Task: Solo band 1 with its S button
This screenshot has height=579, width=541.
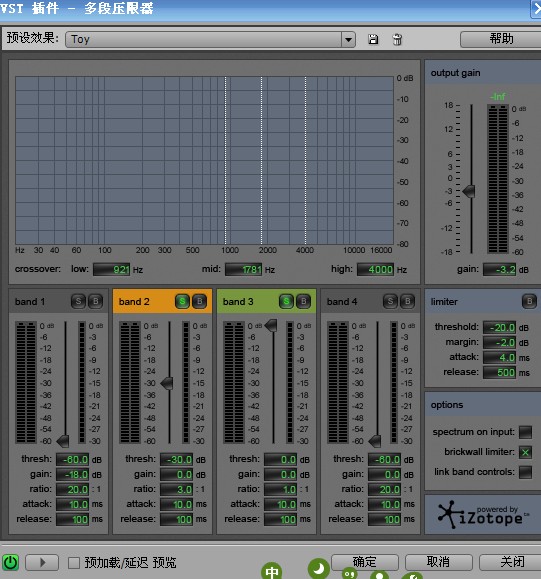Action: 78,302
